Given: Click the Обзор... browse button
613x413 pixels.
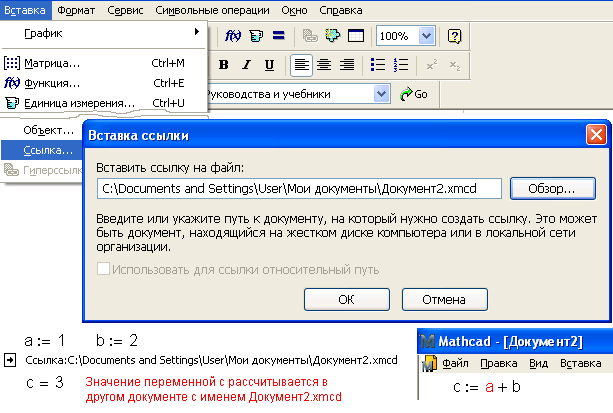Looking at the screenshot, I should [x=553, y=189].
